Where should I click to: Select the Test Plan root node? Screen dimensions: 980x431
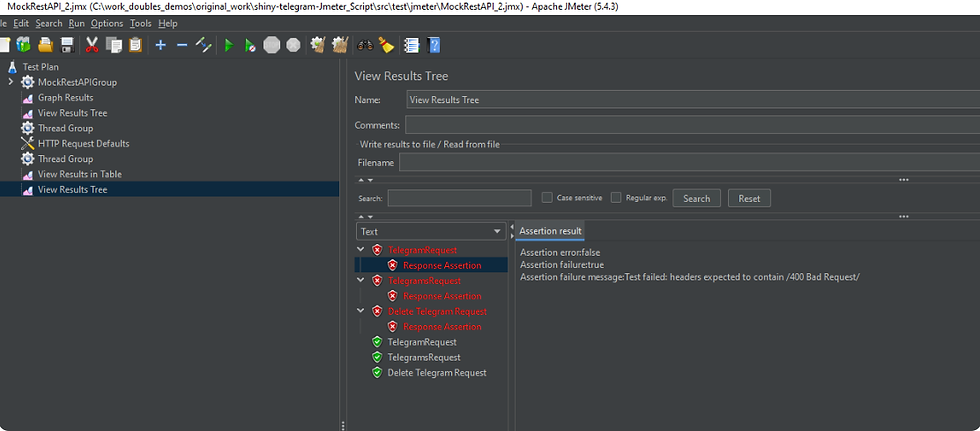(x=40, y=67)
